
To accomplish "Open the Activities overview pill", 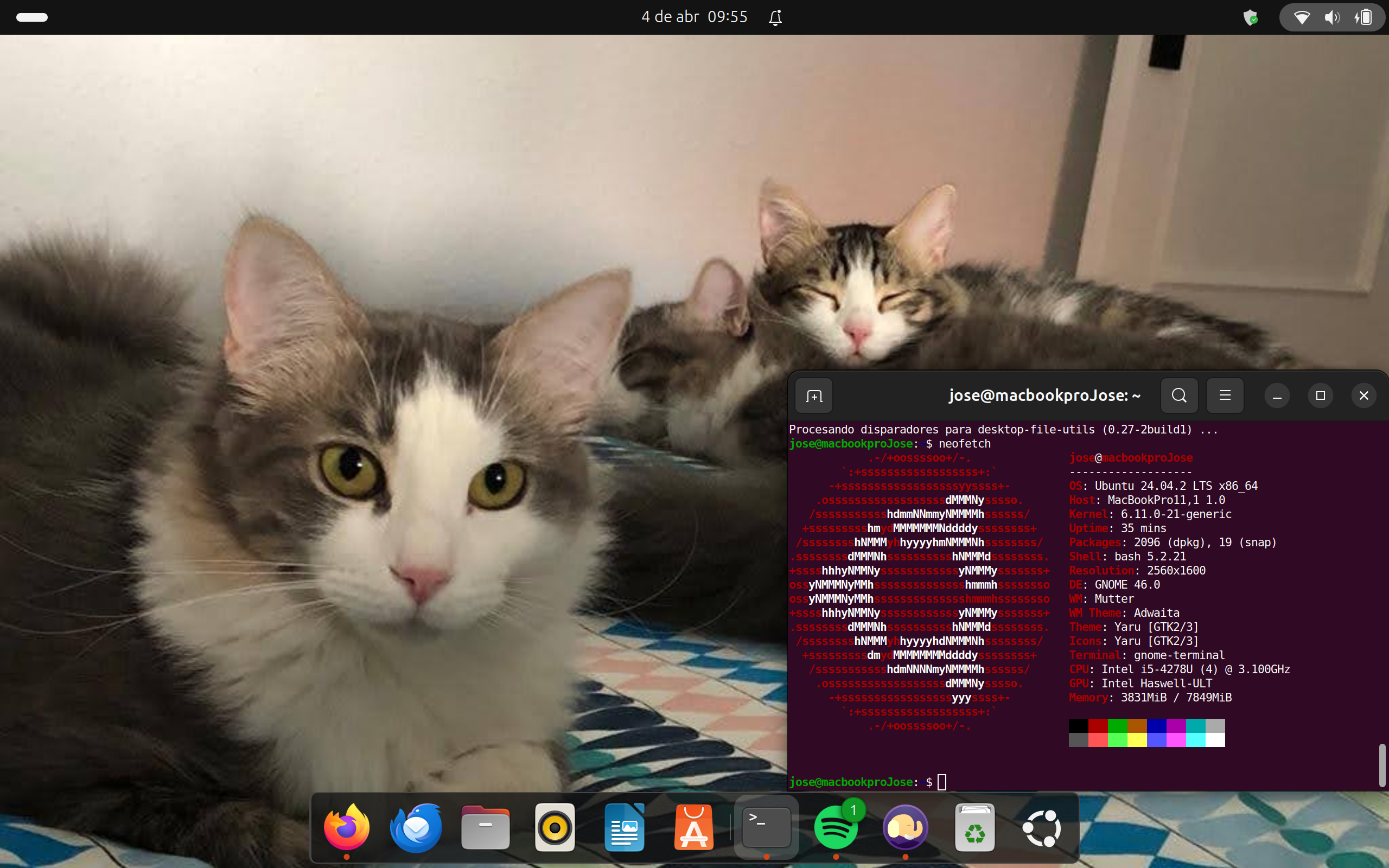I will (32, 17).
